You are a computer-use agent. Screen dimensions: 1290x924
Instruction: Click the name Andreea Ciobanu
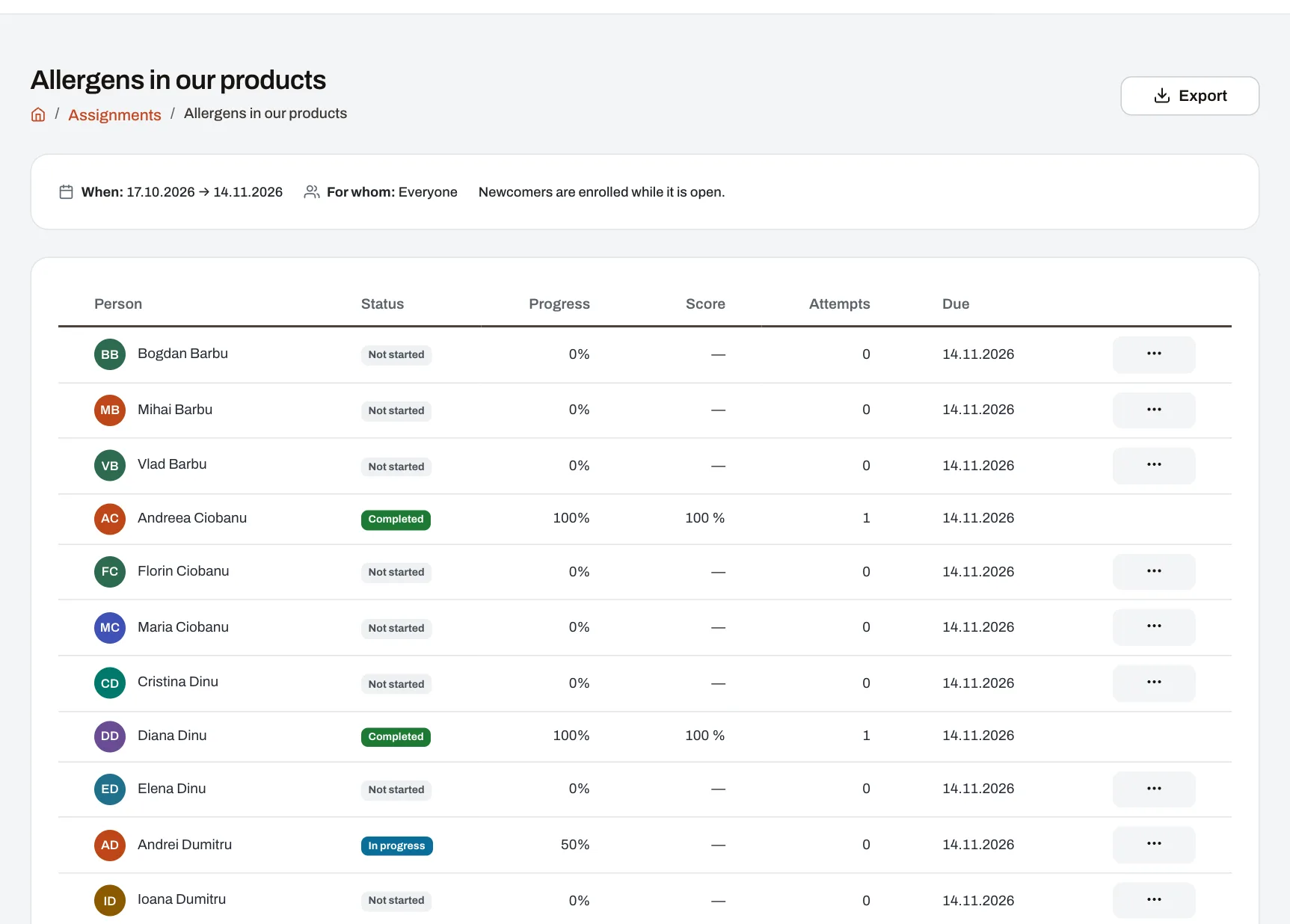[192, 518]
